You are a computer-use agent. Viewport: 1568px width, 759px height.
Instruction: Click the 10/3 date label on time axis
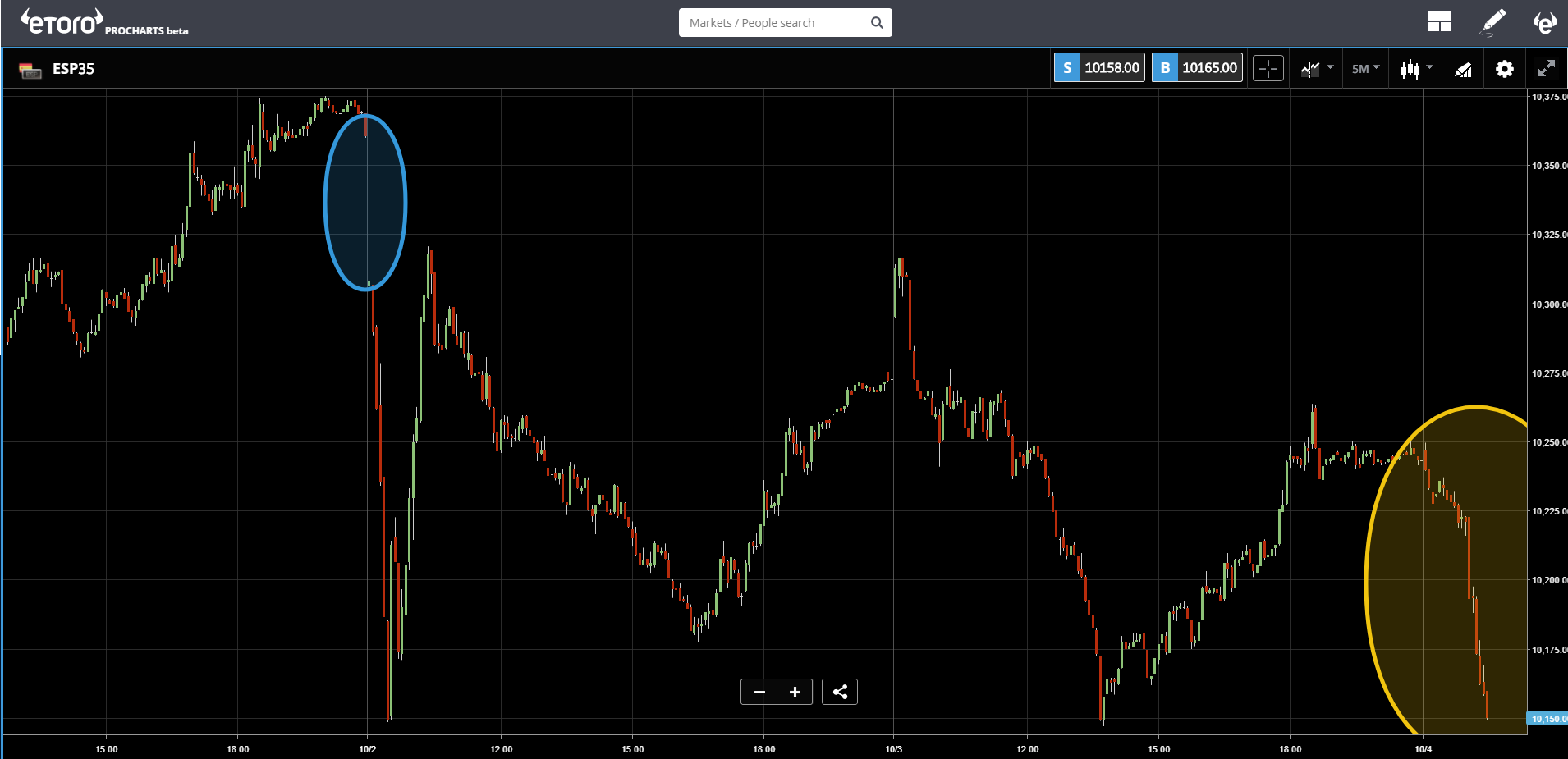pyautogui.click(x=893, y=749)
